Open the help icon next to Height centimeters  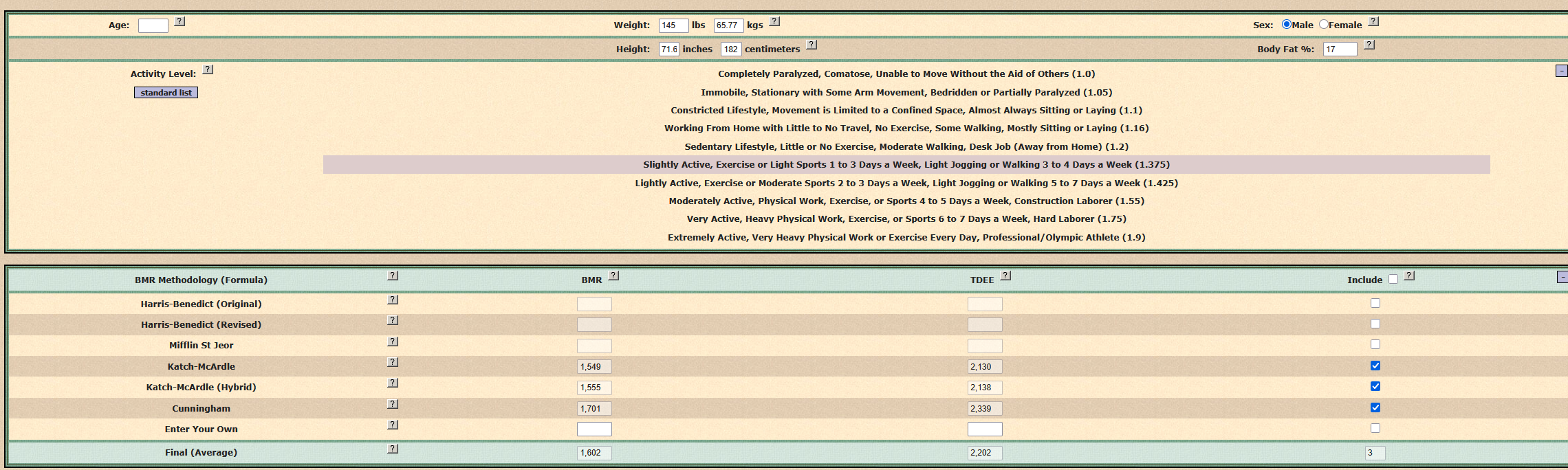tap(812, 45)
